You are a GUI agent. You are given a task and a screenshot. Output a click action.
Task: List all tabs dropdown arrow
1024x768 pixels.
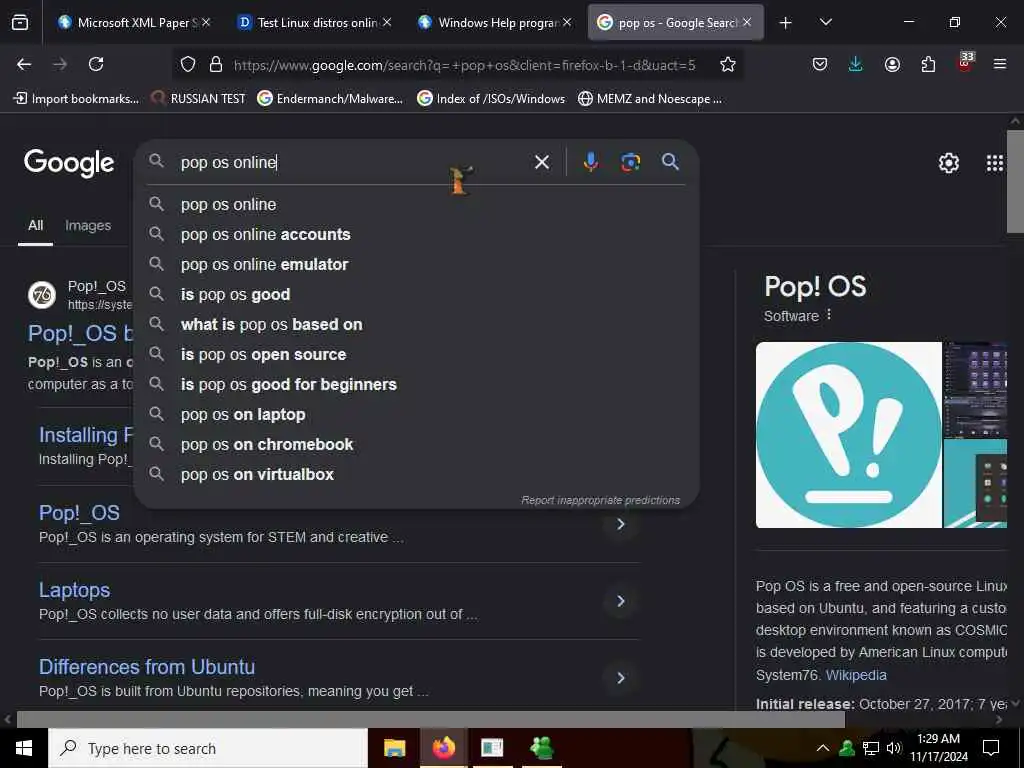pyautogui.click(x=825, y=22)
